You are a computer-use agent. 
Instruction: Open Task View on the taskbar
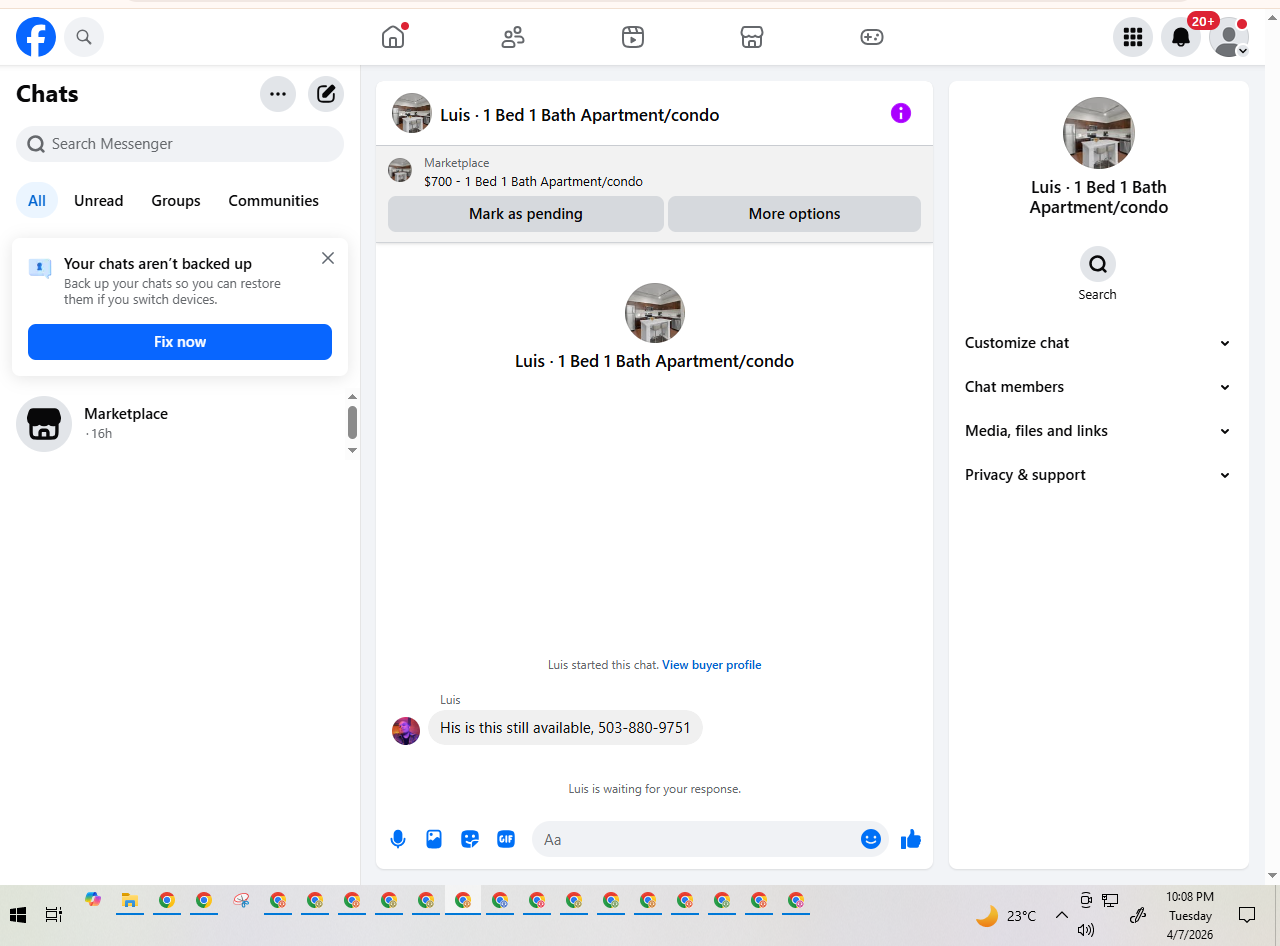[x=54, y=915]
